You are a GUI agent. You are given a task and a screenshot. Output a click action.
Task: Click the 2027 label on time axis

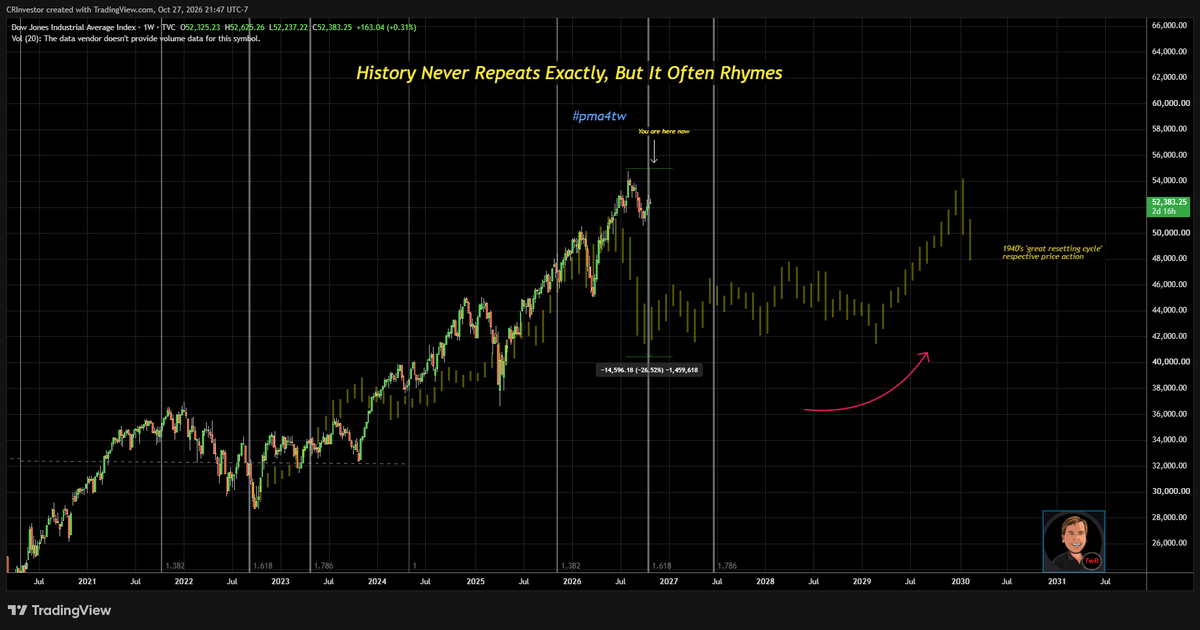[668, 580]
